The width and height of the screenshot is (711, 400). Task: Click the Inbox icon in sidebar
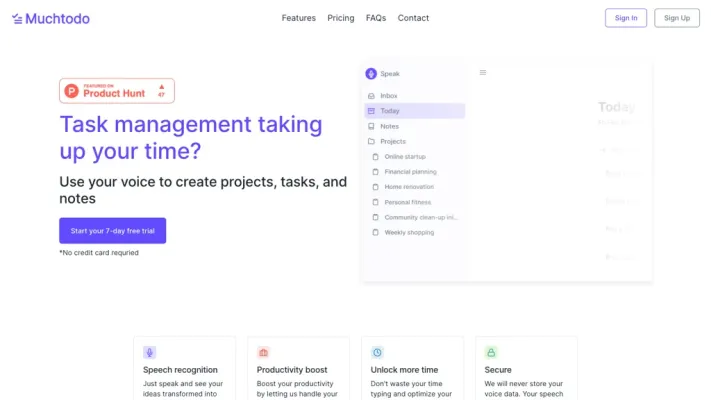(x=371, y=96)
